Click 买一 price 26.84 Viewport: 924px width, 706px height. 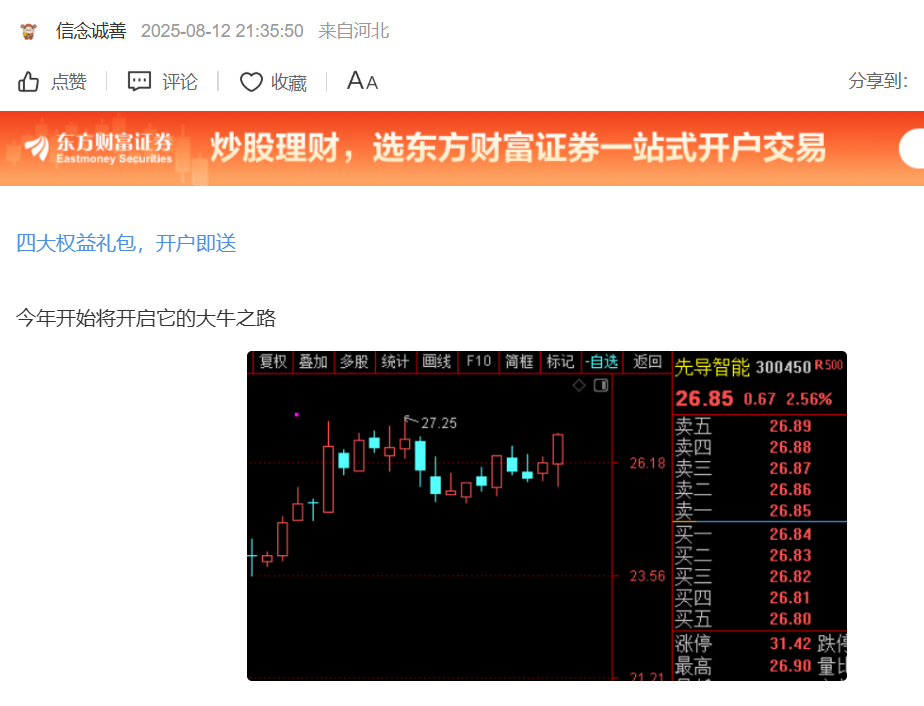tap(790, 535)
